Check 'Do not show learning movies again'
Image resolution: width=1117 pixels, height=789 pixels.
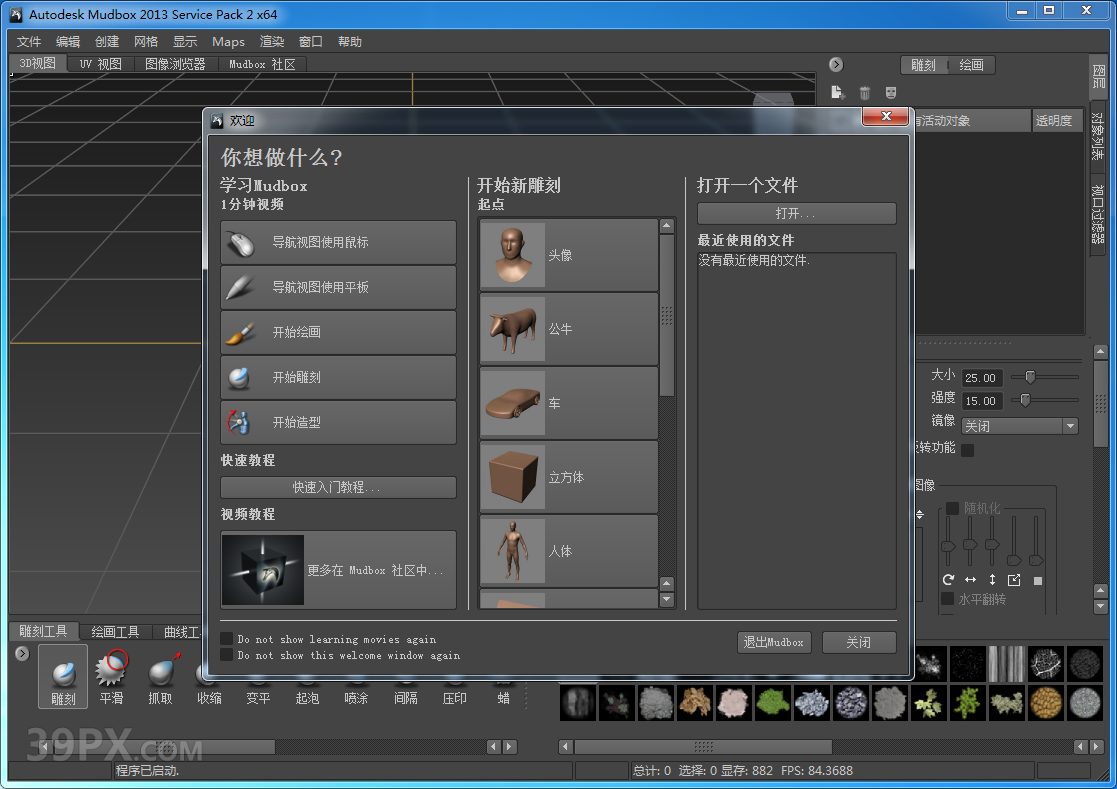[226, 639]
